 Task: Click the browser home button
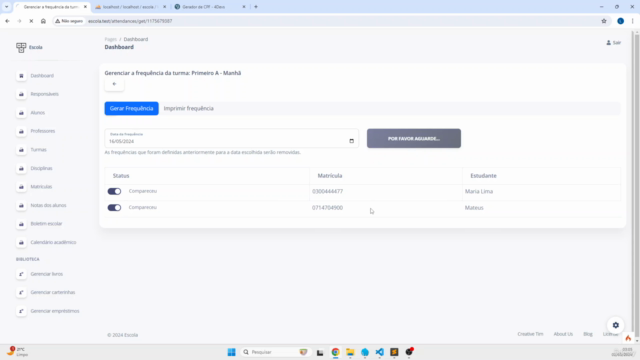(43, 21)
